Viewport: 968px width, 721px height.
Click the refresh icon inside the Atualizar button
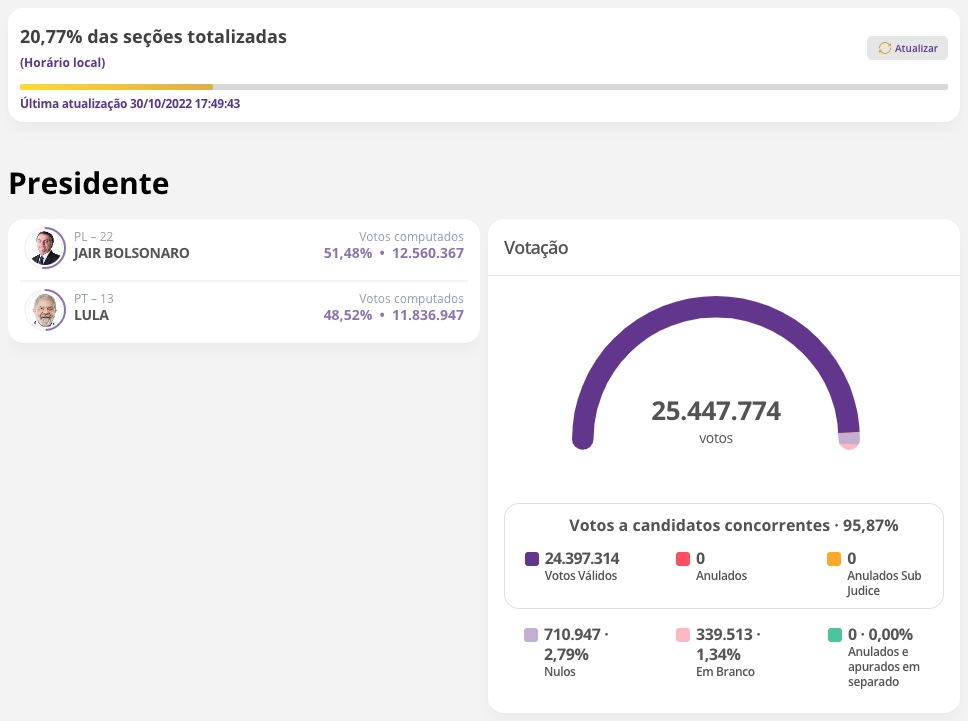pyautogui.click(x=885, y=48)
